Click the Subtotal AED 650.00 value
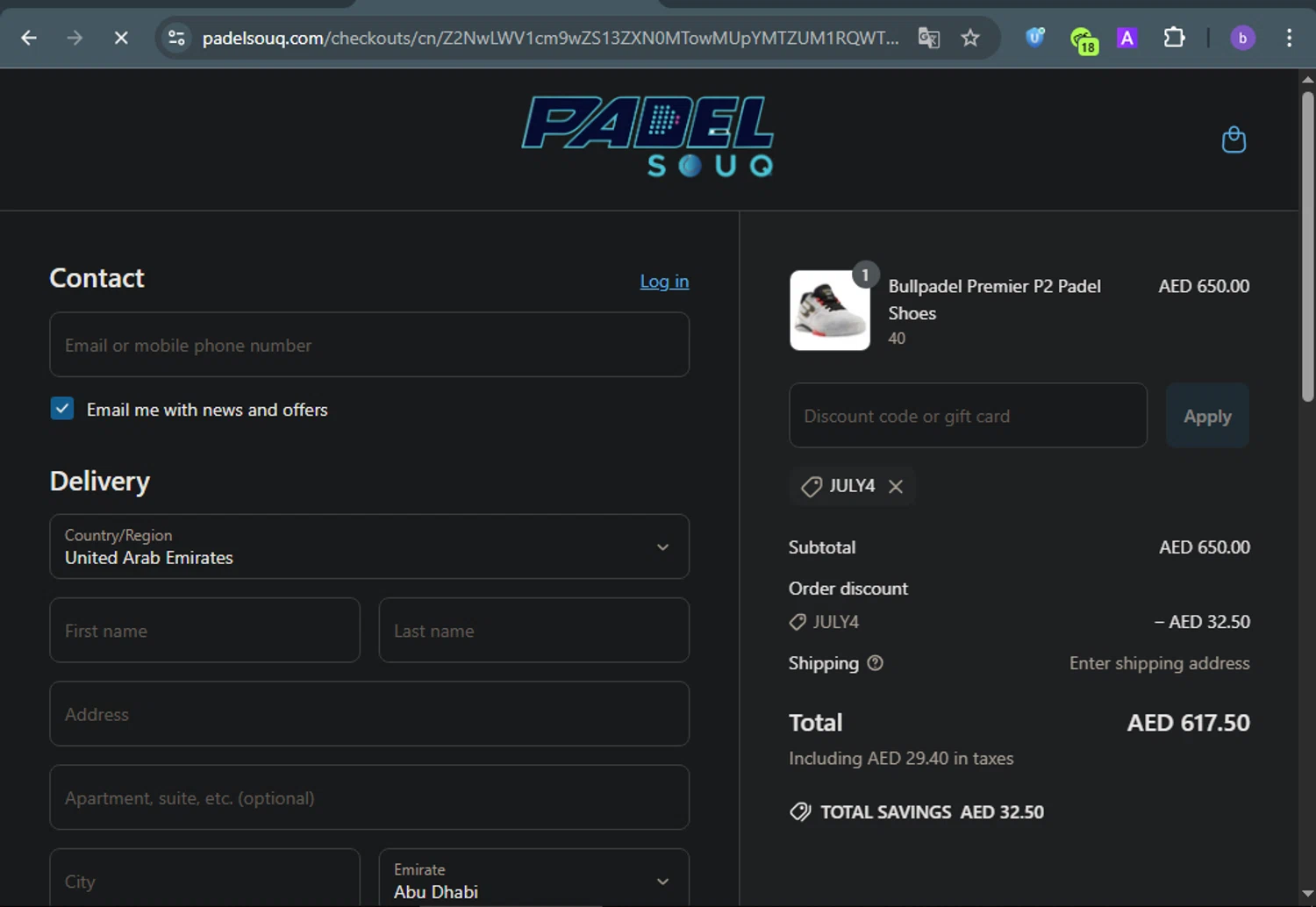Viewport: 1316px width, 907px height. click(1205, 547)
